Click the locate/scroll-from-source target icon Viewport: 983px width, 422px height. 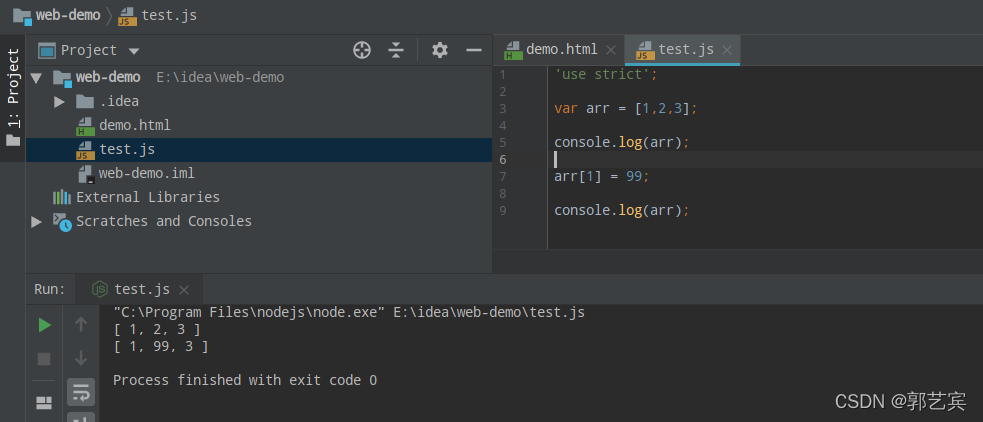[x=362, y=50]
